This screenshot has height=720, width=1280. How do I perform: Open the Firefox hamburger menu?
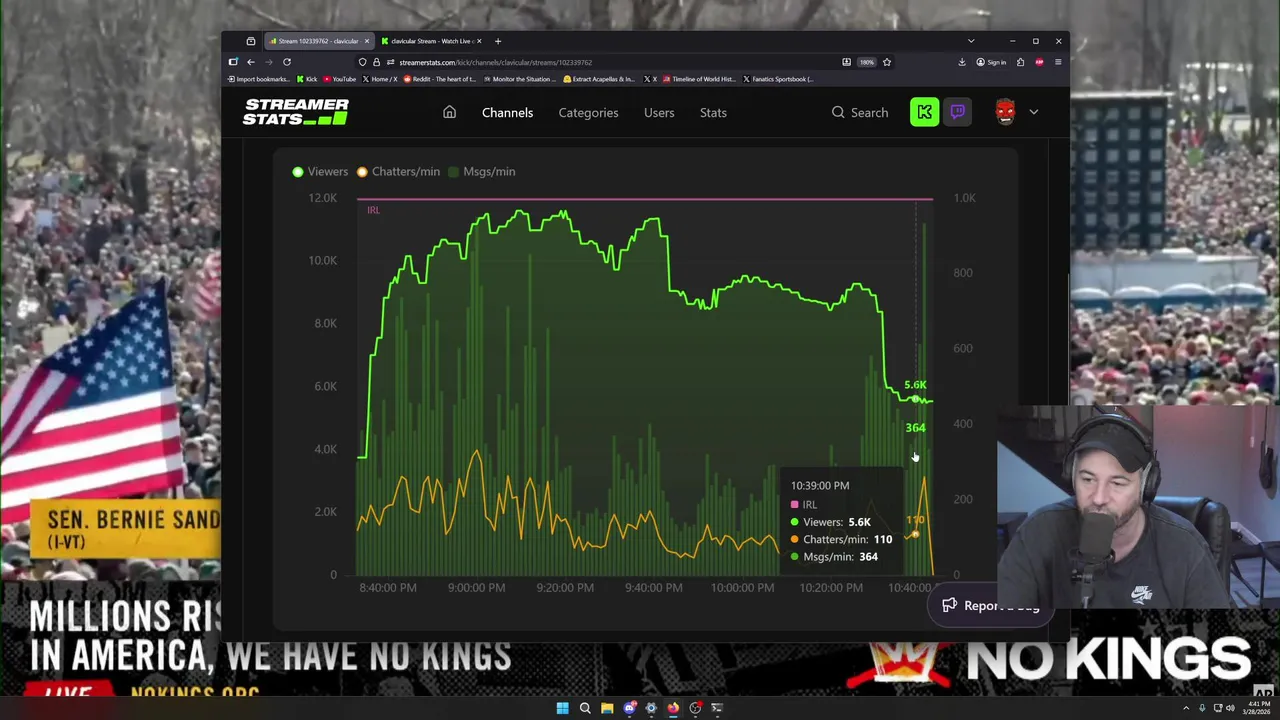pyautogui.click(x=1058, y=62)
